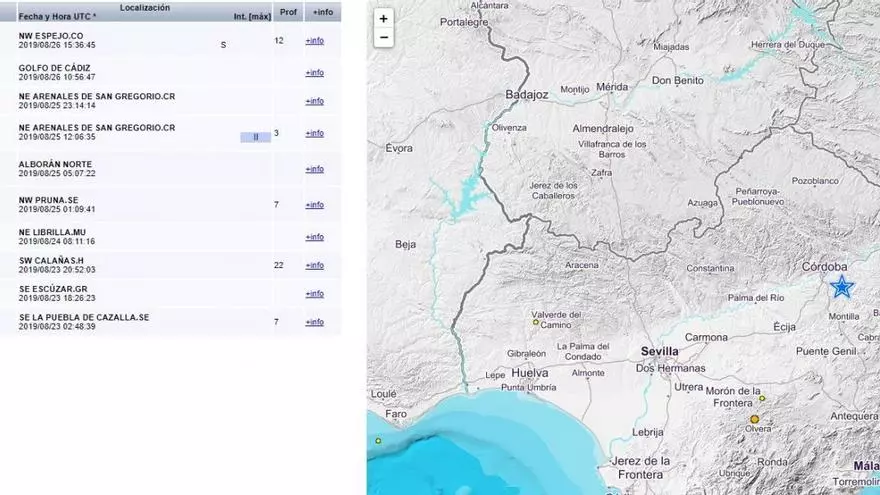The width and height of the screenshot is (880, 495).
Task: Open +info for Golfo de Cádiz event
Action: click(x=315, y=73)
